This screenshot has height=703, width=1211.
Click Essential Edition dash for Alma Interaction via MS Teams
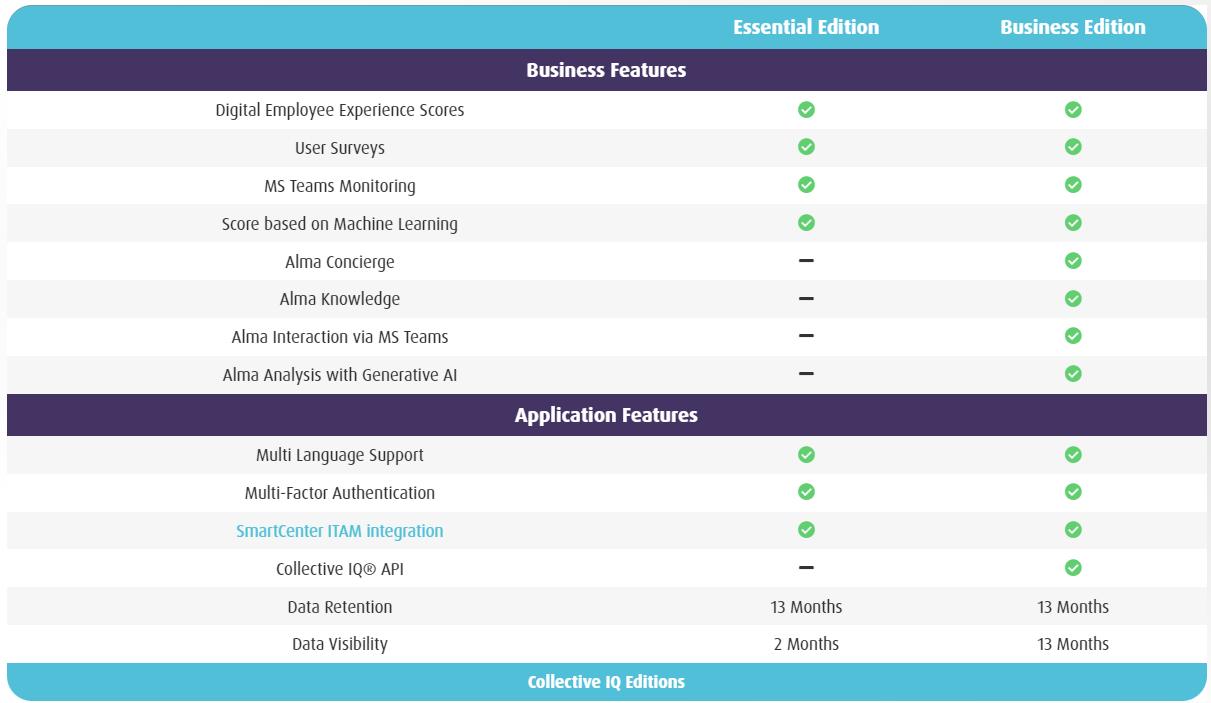[x=806, y=336]
